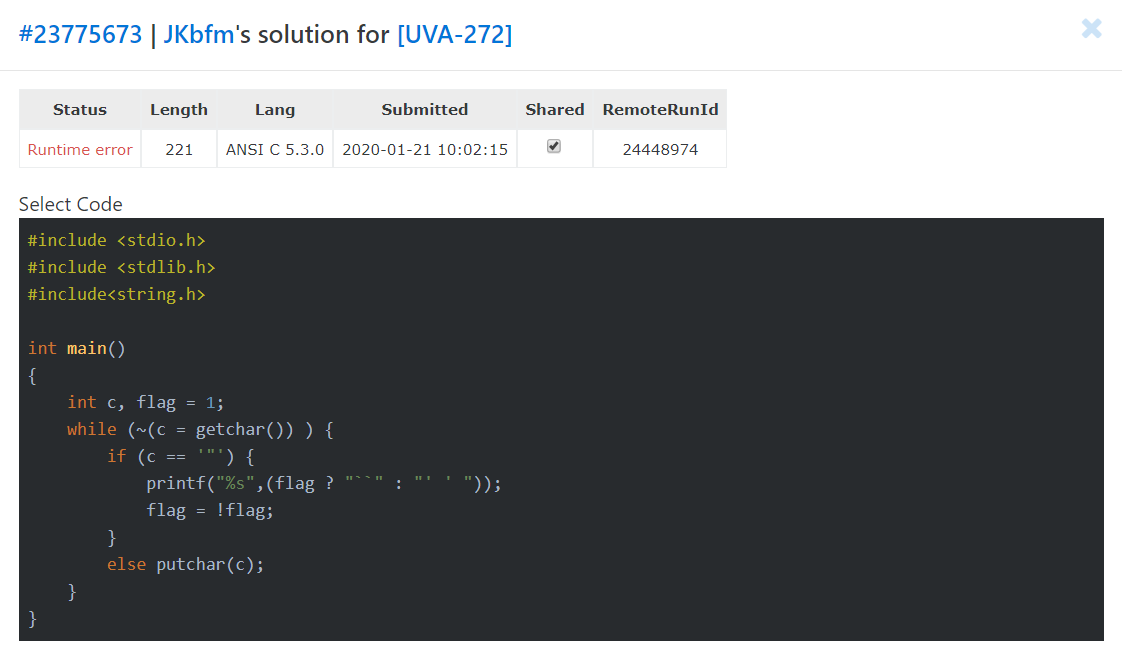Viewport: 1123px width, 660px height.
Task: Click the ANSI C 5.3.0 language cell
Action: (x=275, y=150)
